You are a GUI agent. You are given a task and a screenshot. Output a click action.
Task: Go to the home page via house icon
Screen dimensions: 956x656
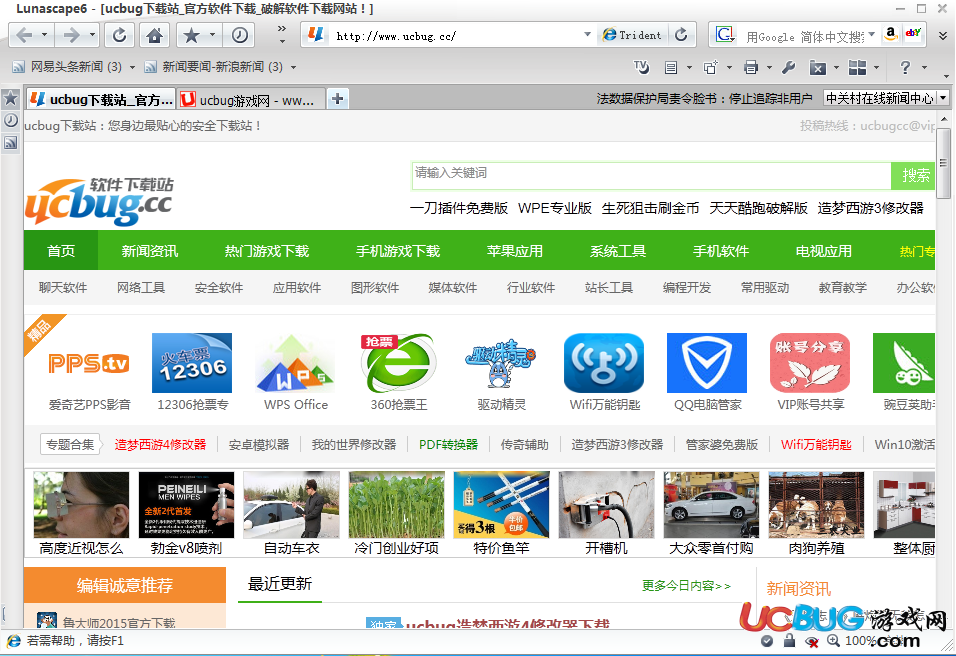coord(154,35)
